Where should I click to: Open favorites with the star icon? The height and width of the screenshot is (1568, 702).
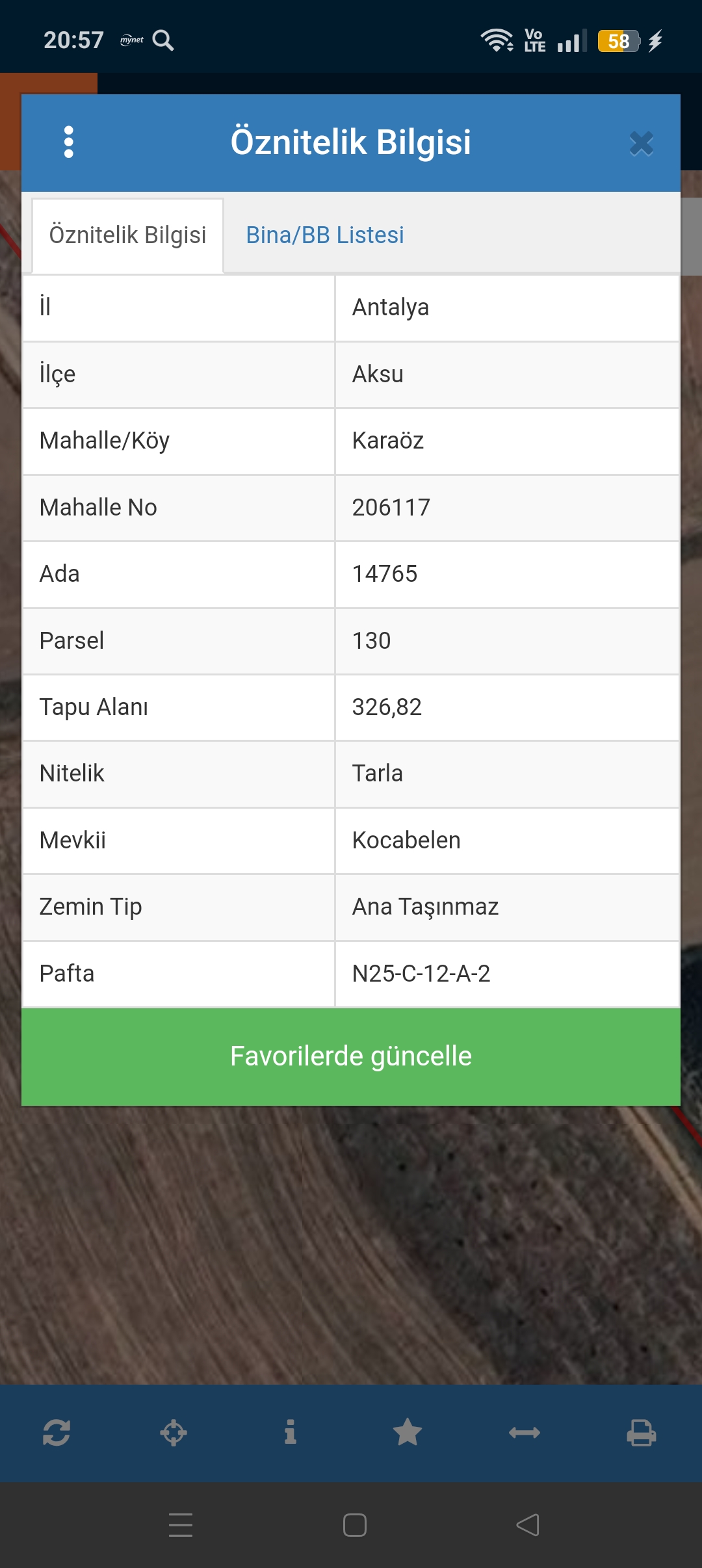(x=408, y=1432)
